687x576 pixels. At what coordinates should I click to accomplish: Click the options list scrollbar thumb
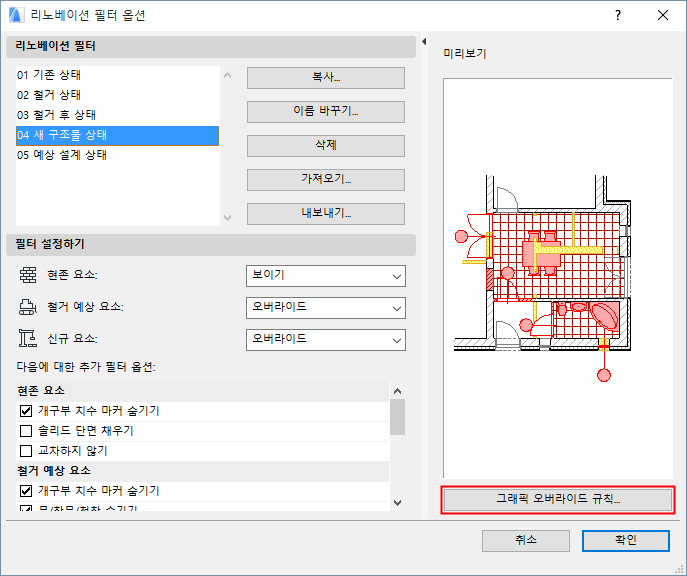397,417
